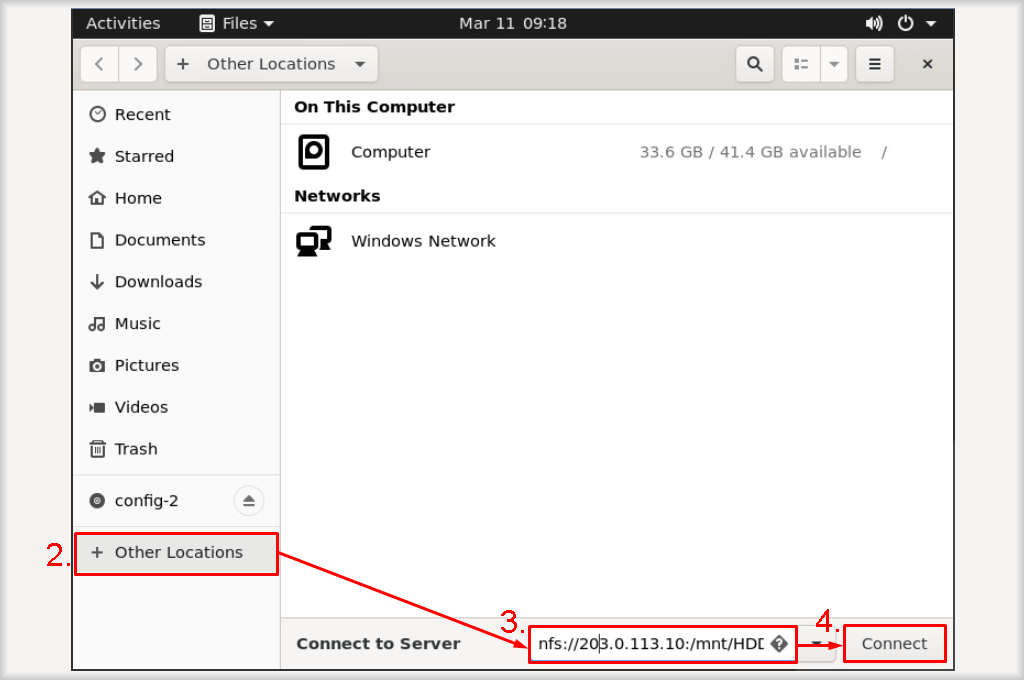Open view options dropdown arrow

834,64
